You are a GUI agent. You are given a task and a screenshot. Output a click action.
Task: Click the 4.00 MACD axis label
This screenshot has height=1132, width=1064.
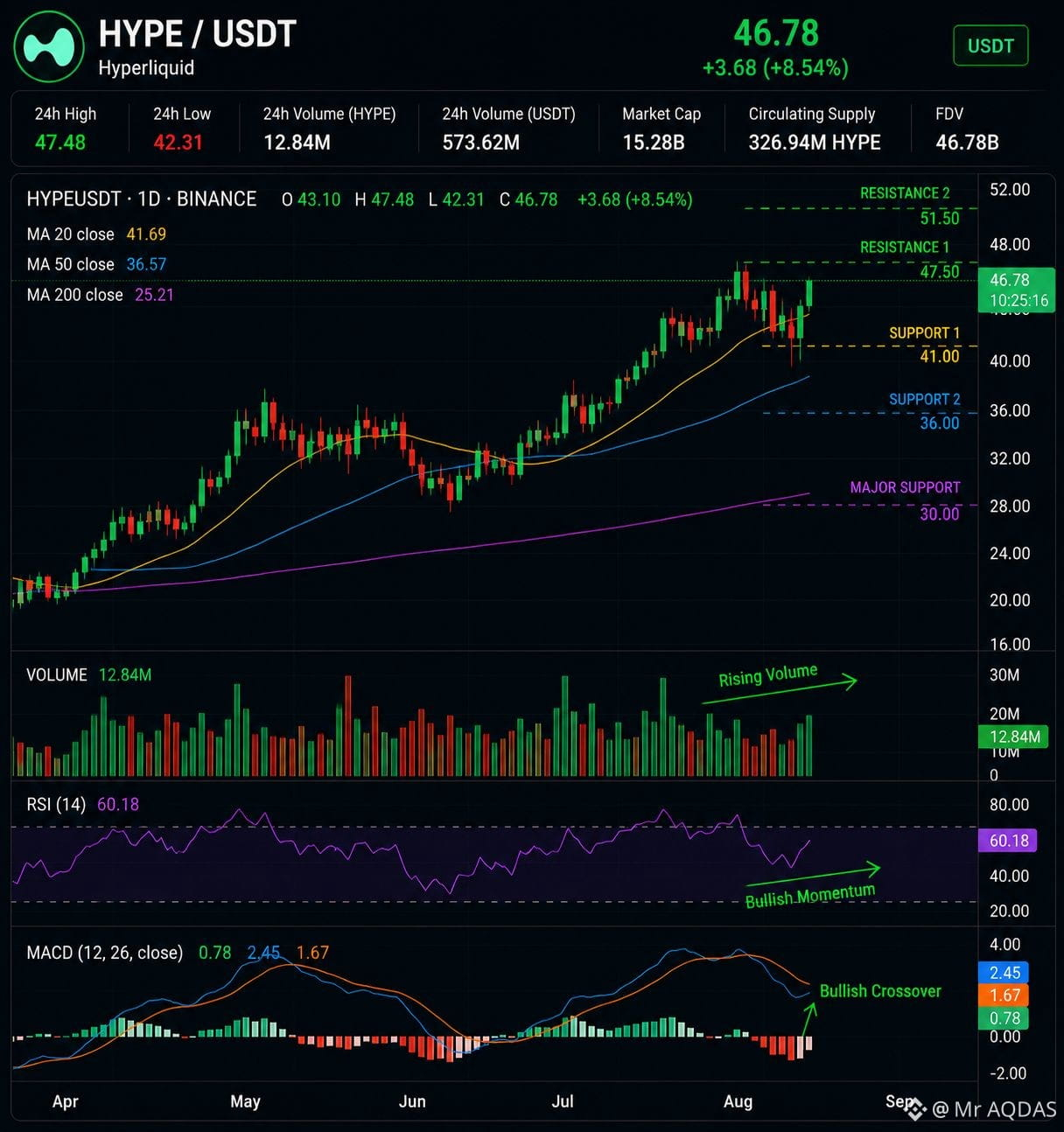pyautogui.click(x=1004, y=945)
